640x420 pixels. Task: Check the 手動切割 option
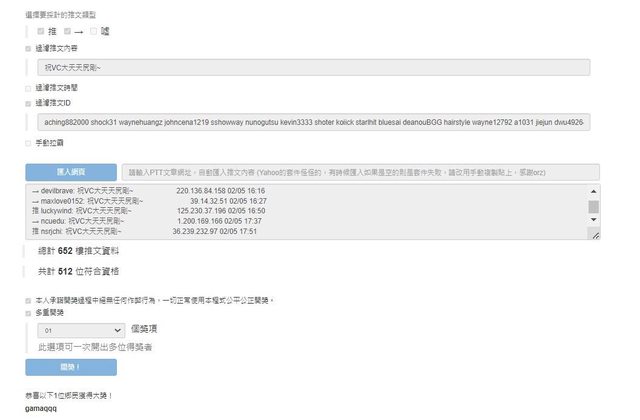click(x=28, y=144)
